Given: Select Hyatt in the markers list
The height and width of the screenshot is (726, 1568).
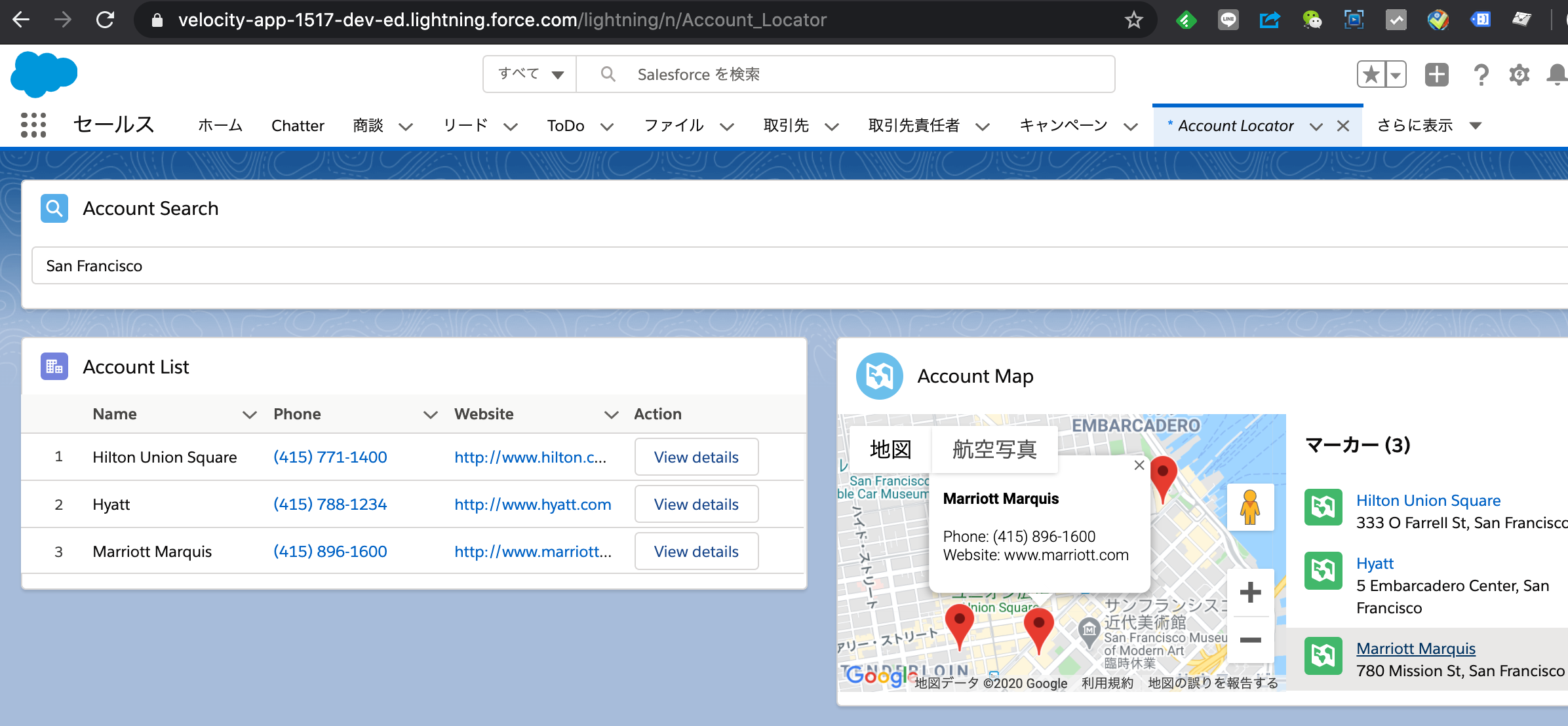Looking at the screenshot, I should coord(1375,564).
